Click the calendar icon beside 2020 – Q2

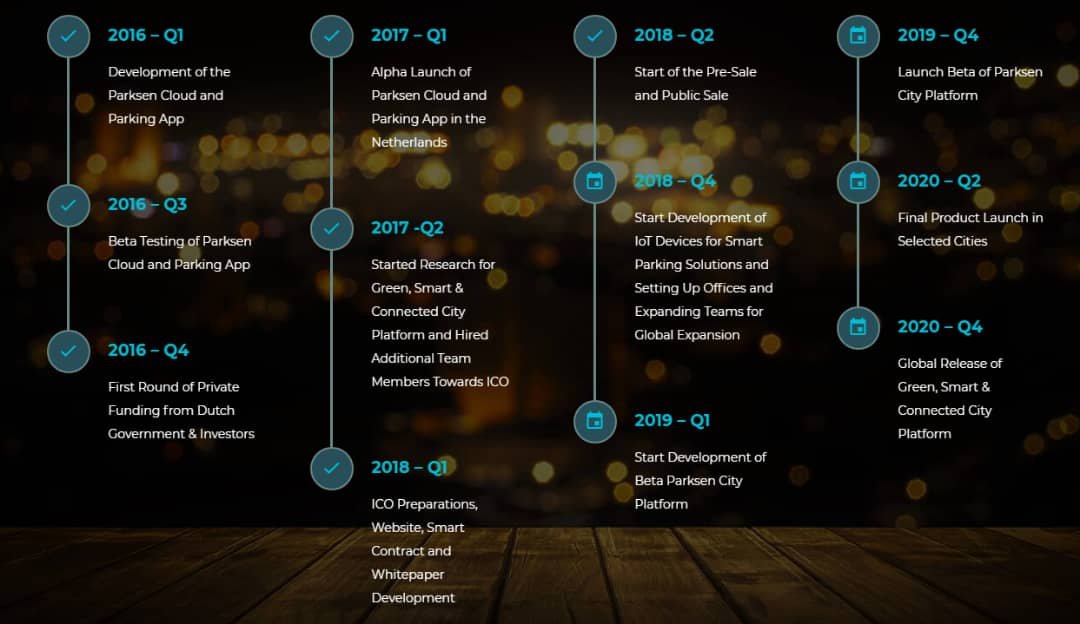tap(858, 182)
